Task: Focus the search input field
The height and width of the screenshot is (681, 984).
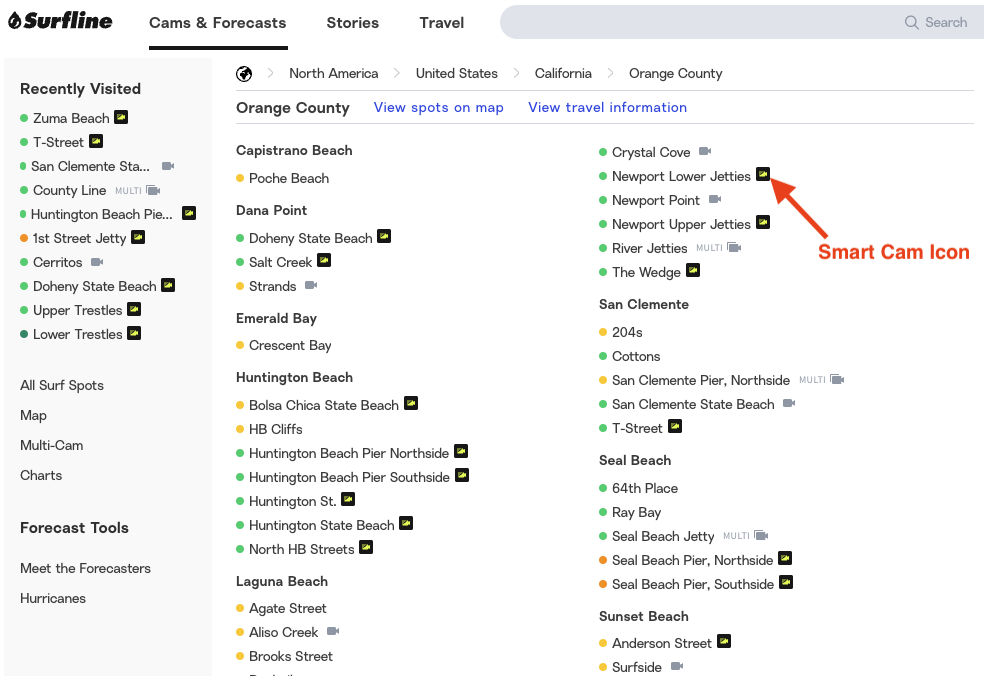Action: [742, 23]
